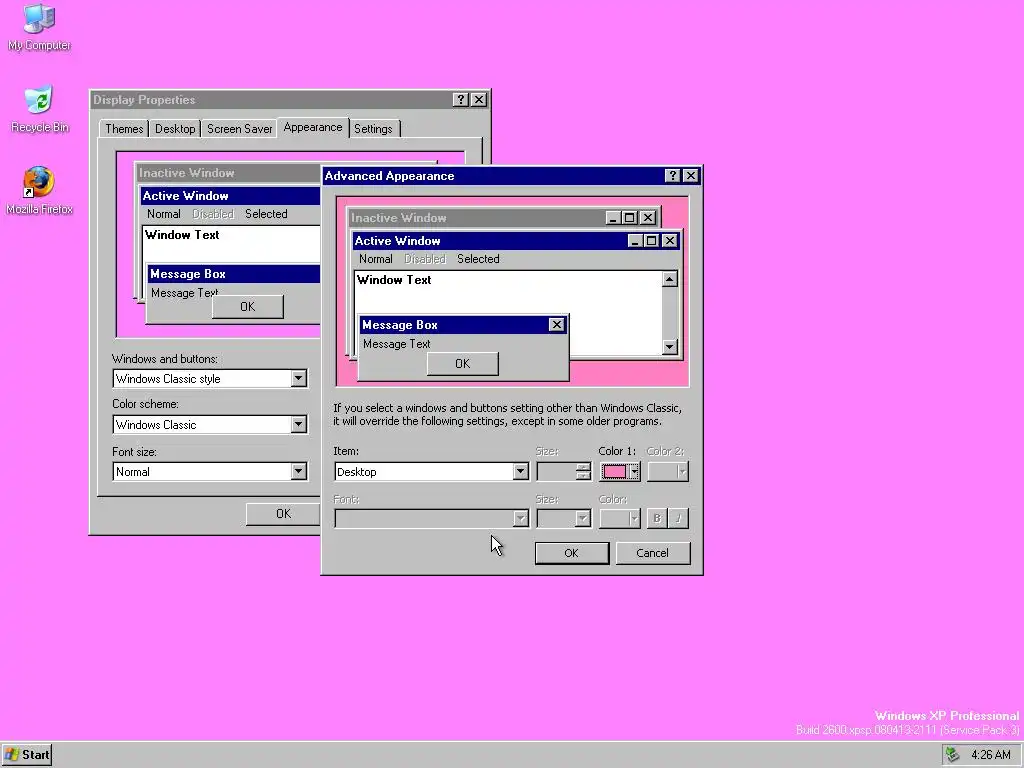Select the Recycle Bin desktop icon
Image resolution: width=1024 pixels, height=768 pixels.
39,109
